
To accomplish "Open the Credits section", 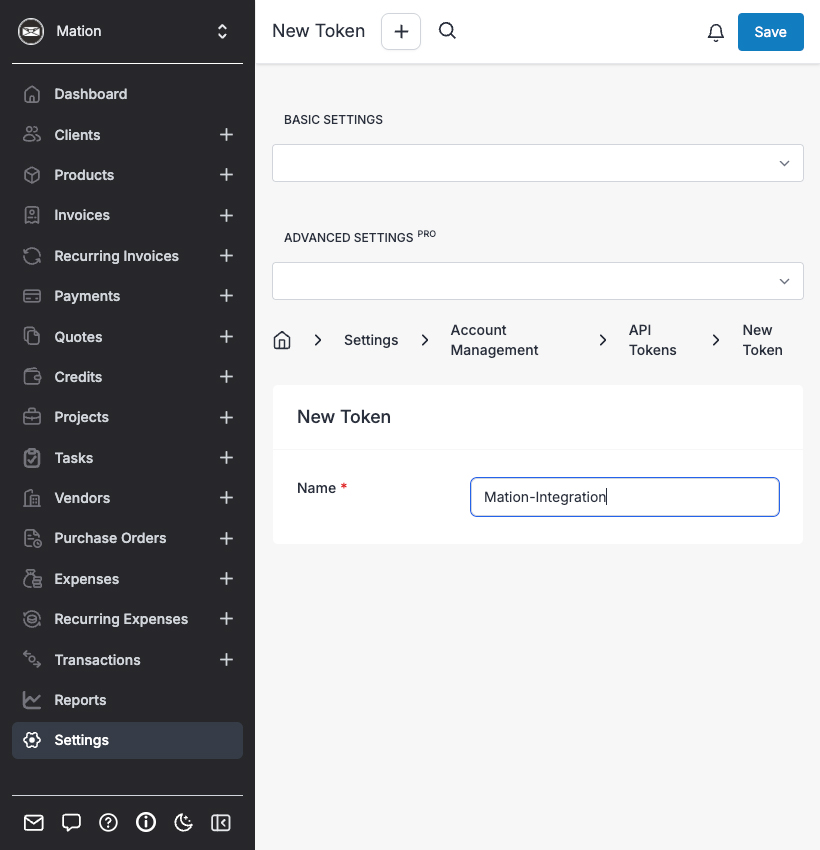I will 78,377.
